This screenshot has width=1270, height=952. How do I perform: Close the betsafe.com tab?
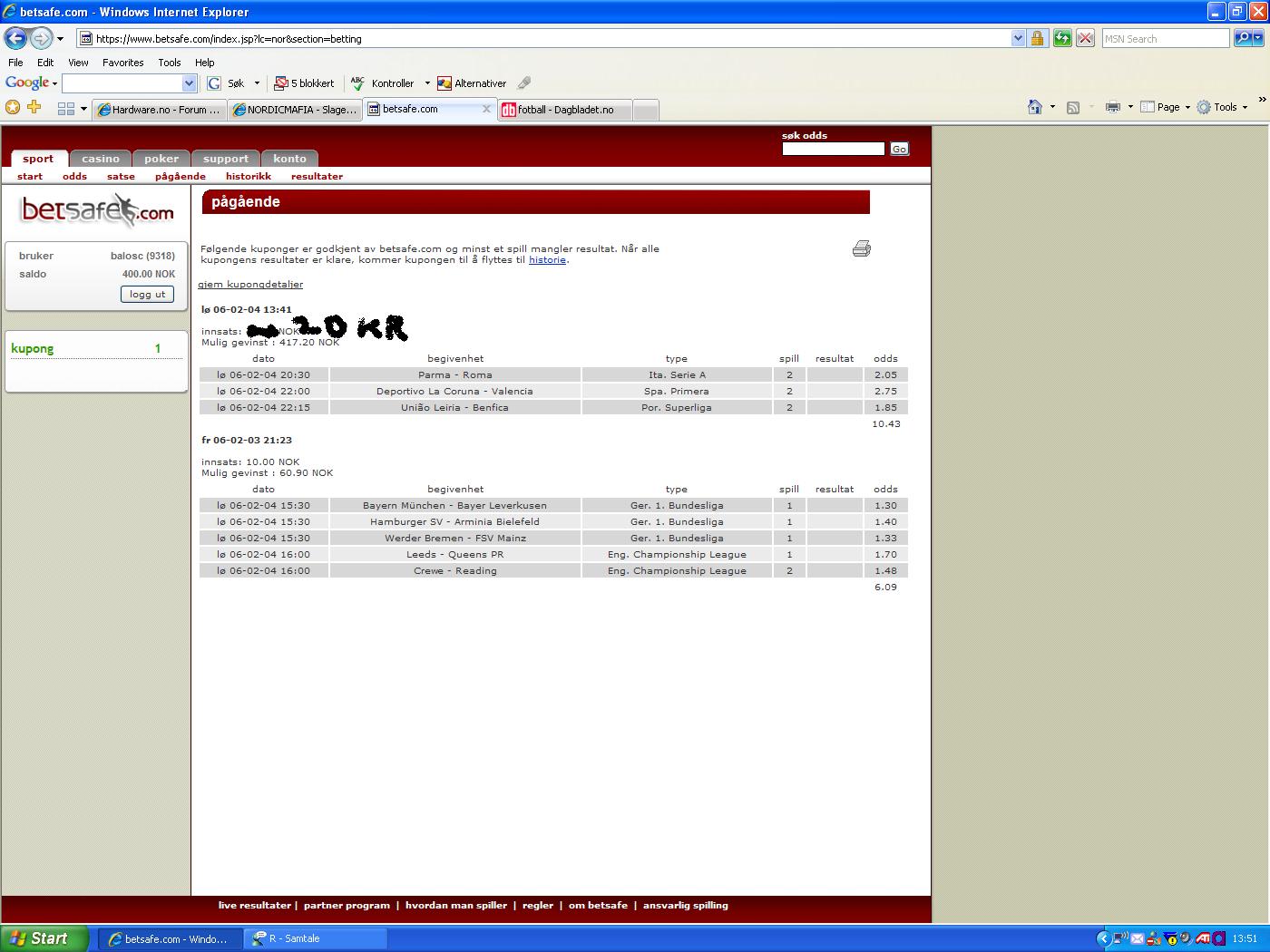(x=486, y=109)
